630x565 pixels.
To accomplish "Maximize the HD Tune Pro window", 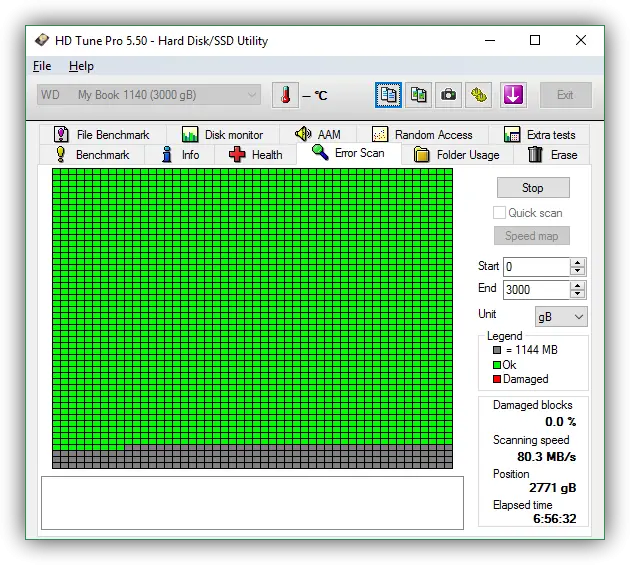I will pyautogui.click(x=535, y=40).
